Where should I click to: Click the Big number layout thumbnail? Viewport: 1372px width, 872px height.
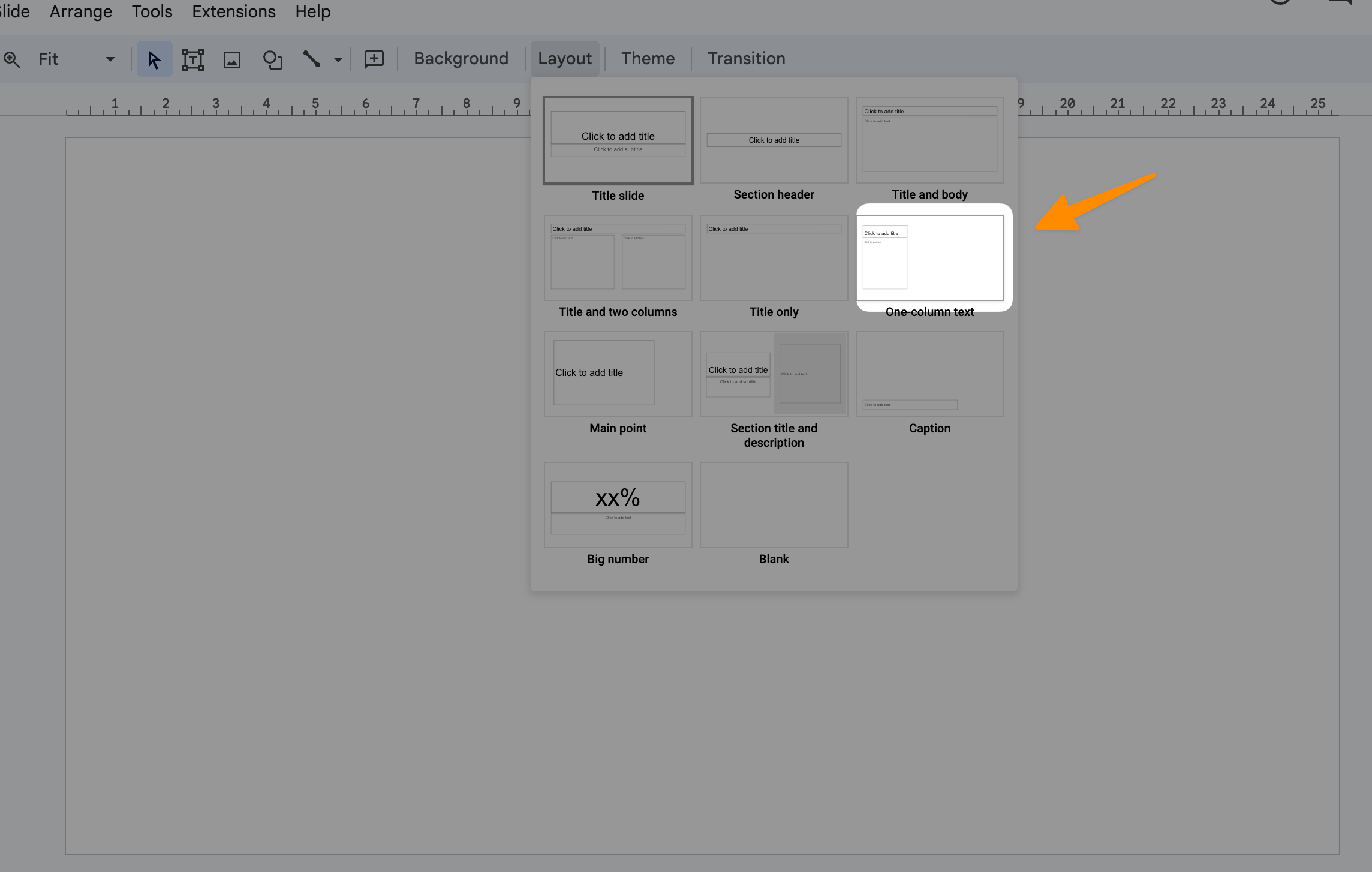[x=617, y=504]
